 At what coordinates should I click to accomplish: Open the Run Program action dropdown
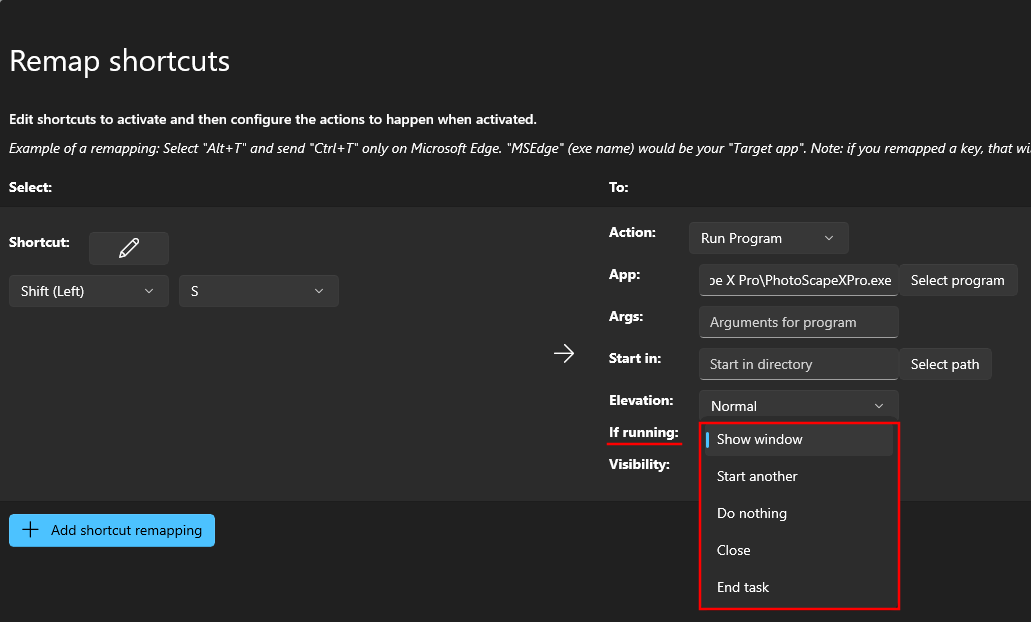point(769,238)
